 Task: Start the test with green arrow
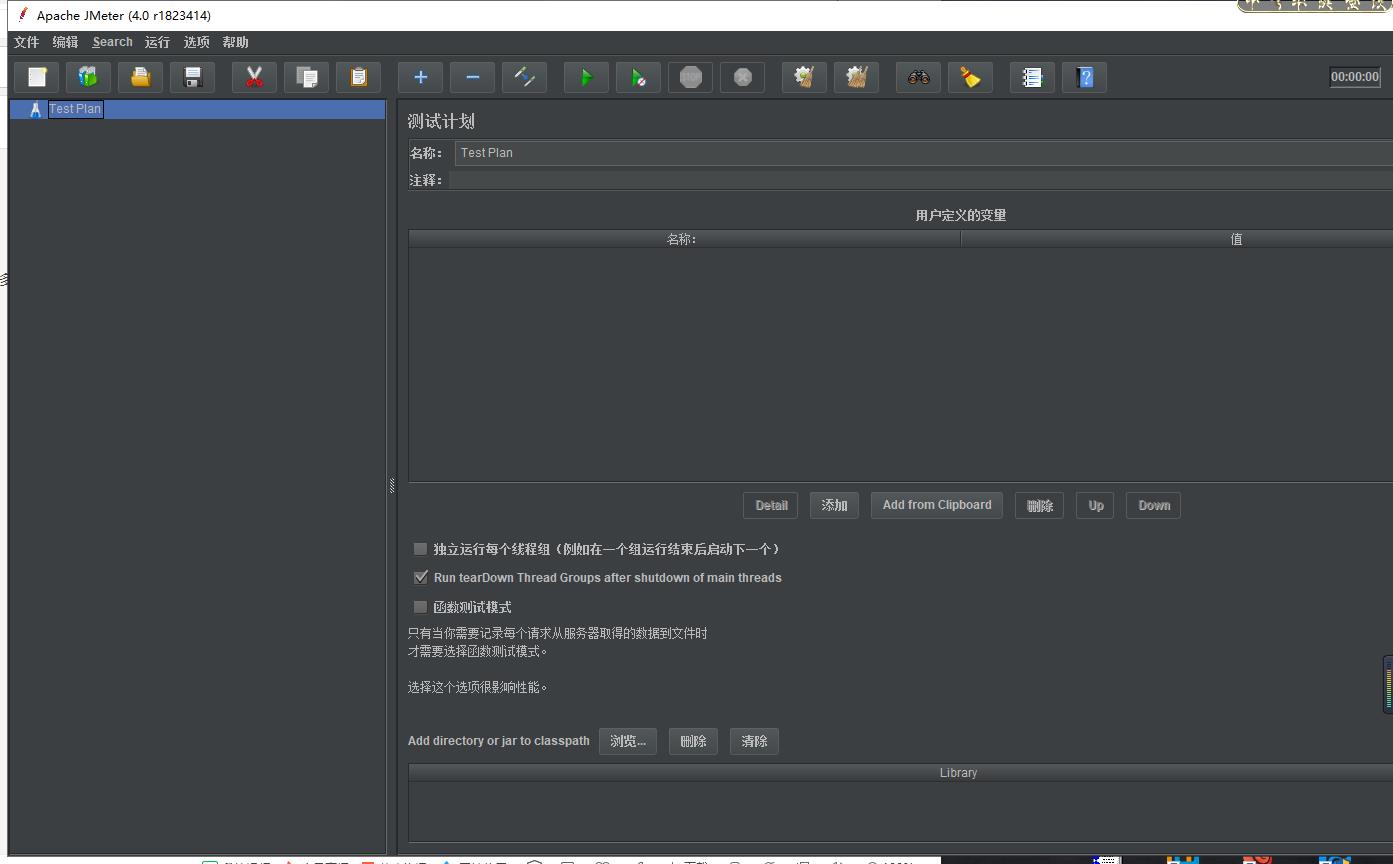586,77
